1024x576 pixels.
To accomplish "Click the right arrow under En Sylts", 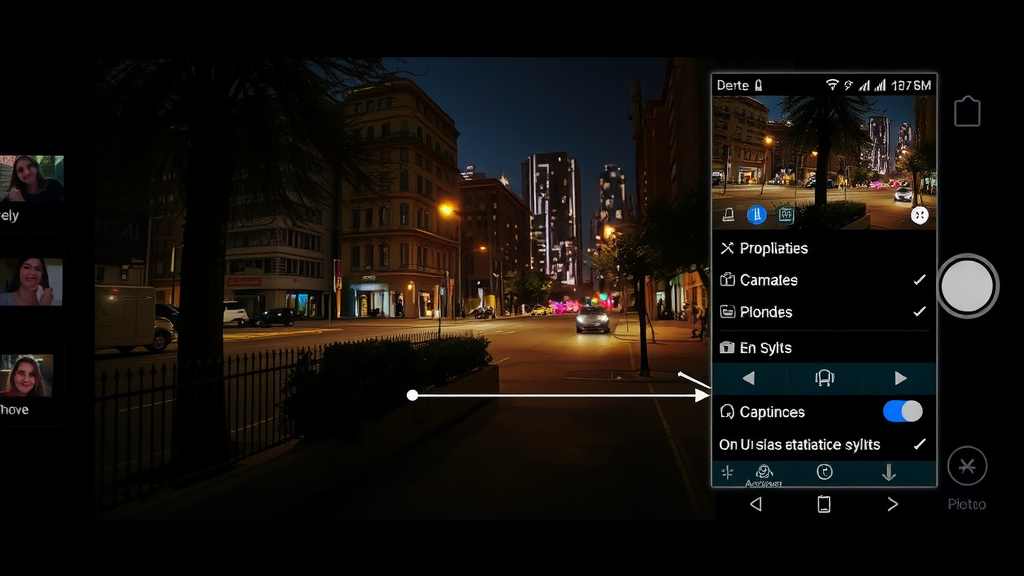I will click(900, 378).
